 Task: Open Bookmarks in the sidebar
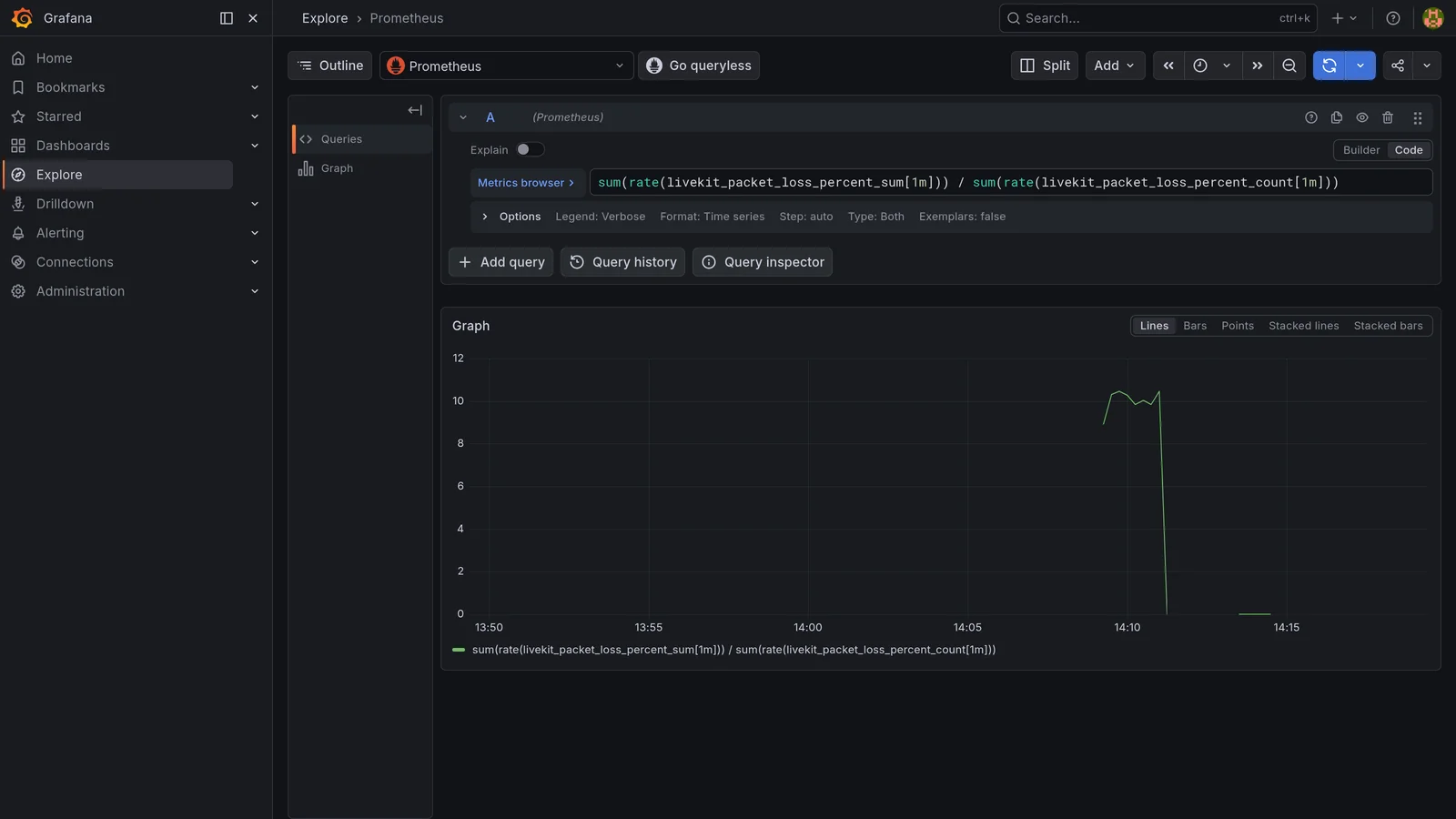pos(70,87)
